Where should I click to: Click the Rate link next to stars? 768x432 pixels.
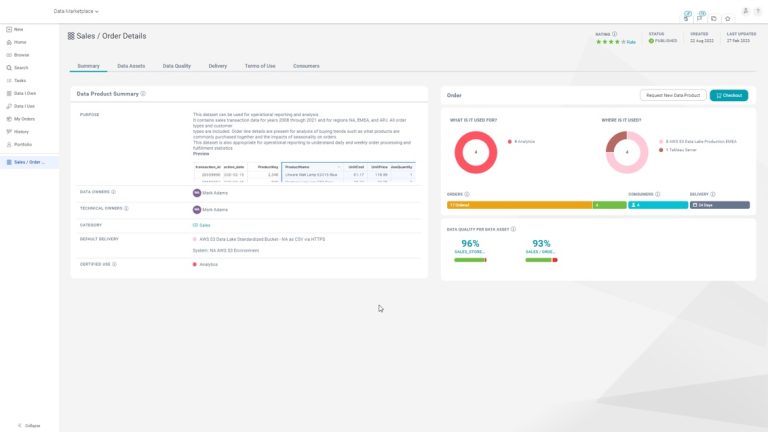click(631, 42)
